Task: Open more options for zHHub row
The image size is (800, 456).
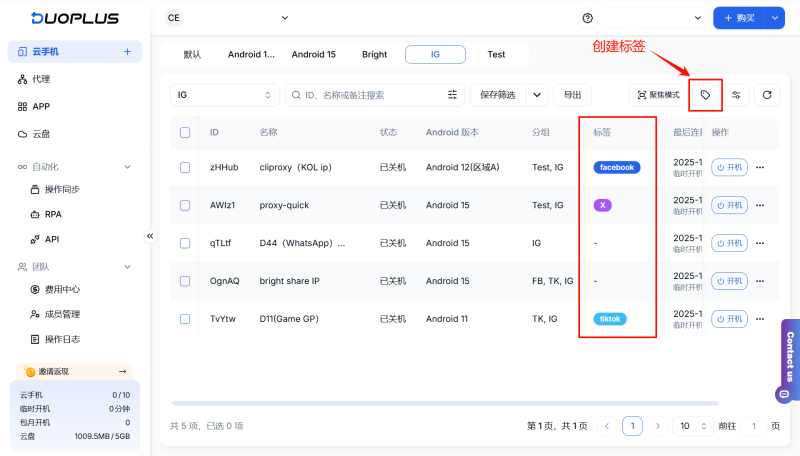Action: click(x=760, y=167)
